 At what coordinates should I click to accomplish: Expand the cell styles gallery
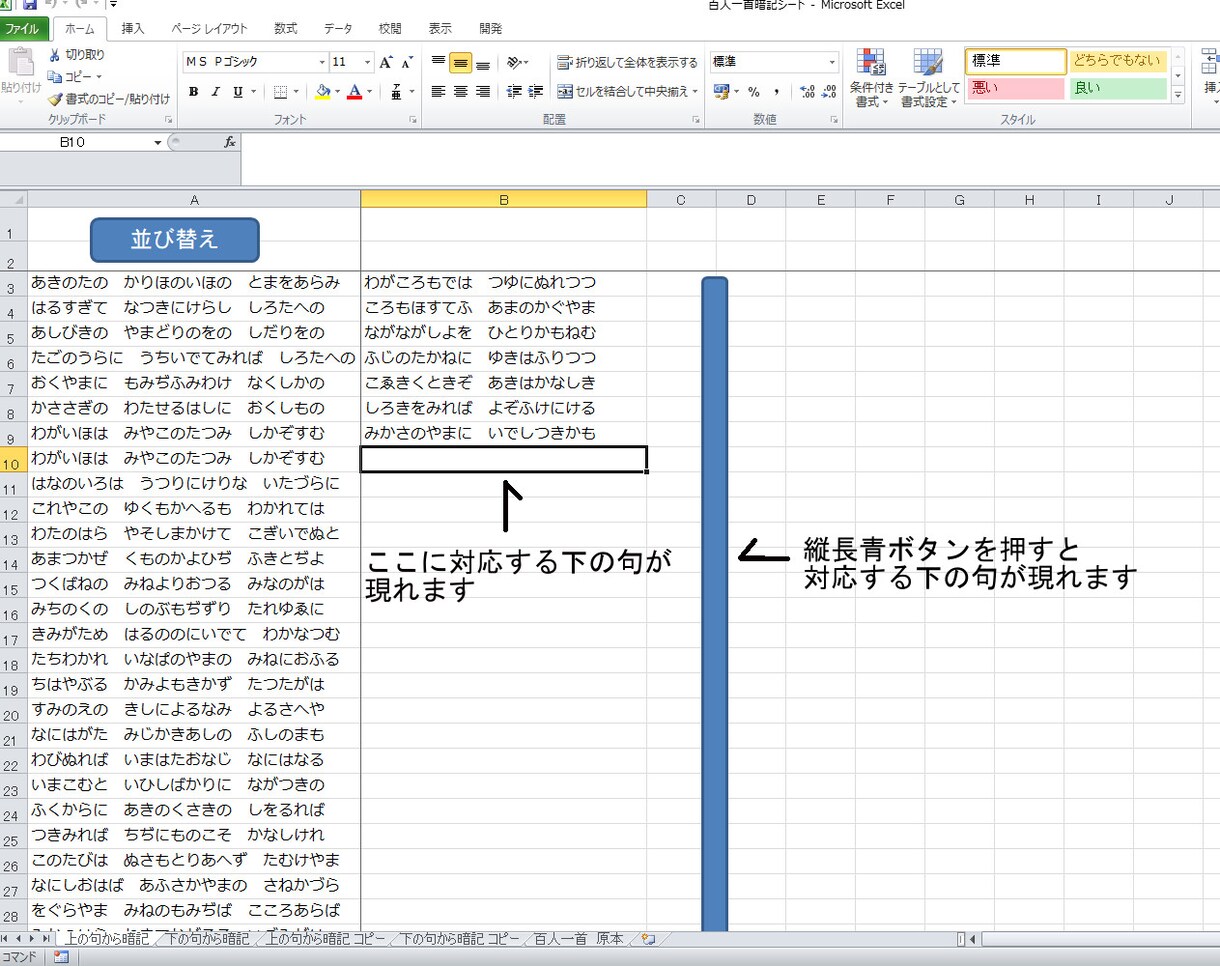coord(1178,95)
